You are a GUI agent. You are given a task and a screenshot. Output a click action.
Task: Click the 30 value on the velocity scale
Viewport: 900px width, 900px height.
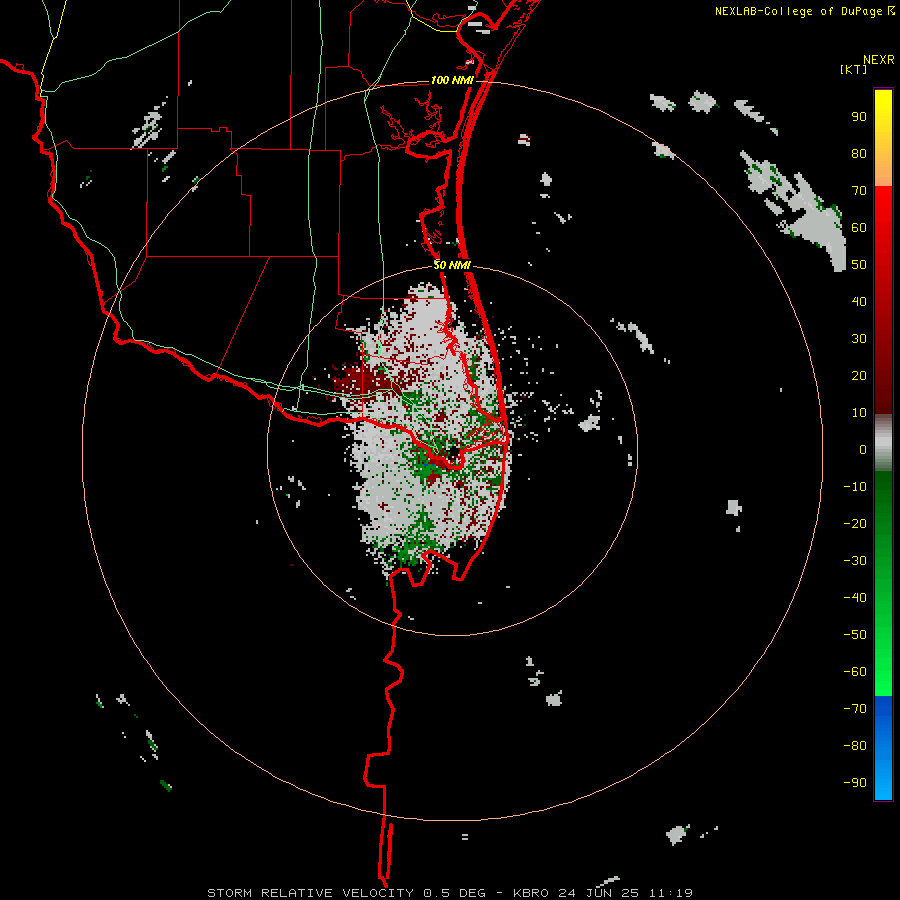pyautogui.click(x=859, y=339)
